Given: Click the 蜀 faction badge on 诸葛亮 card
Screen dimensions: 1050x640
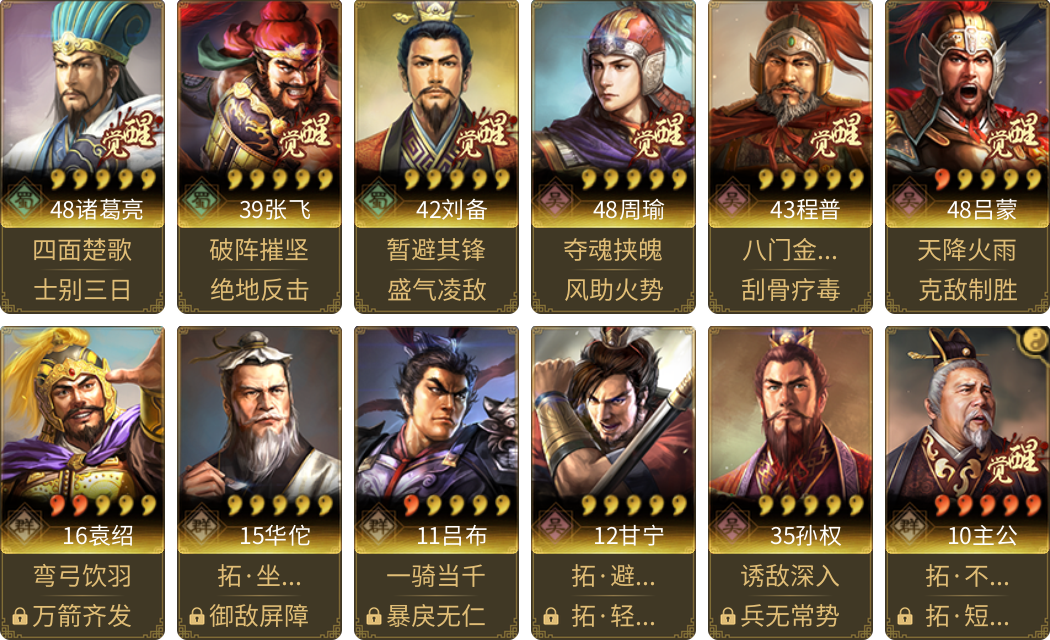Looking at the screenshot, I should point(24,200).
